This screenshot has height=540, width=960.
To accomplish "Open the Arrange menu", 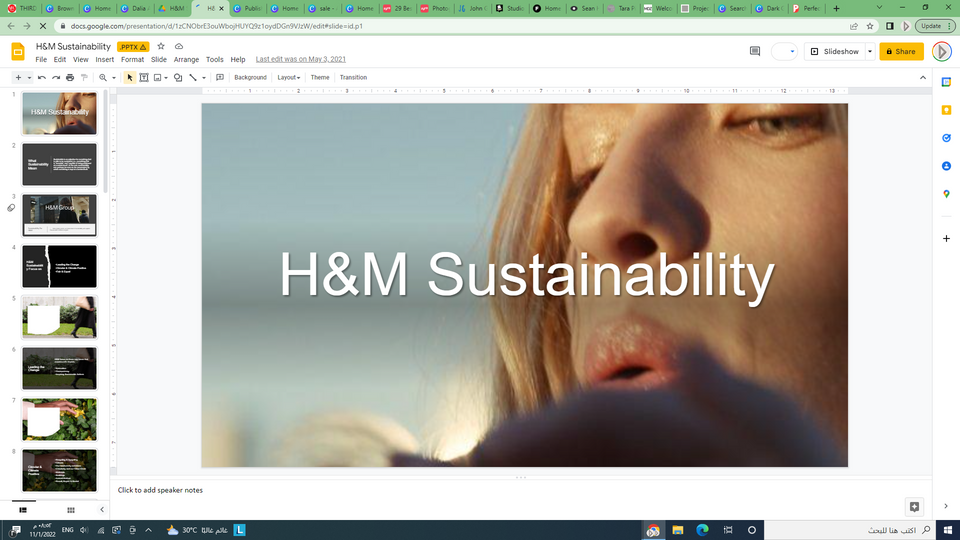I will (186, 59).
